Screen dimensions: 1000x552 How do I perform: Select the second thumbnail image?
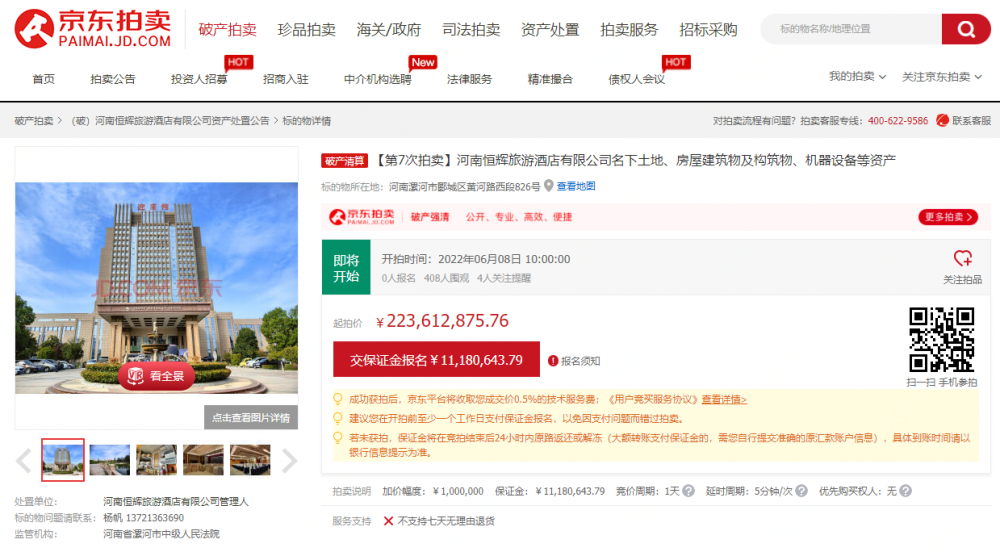110,460
